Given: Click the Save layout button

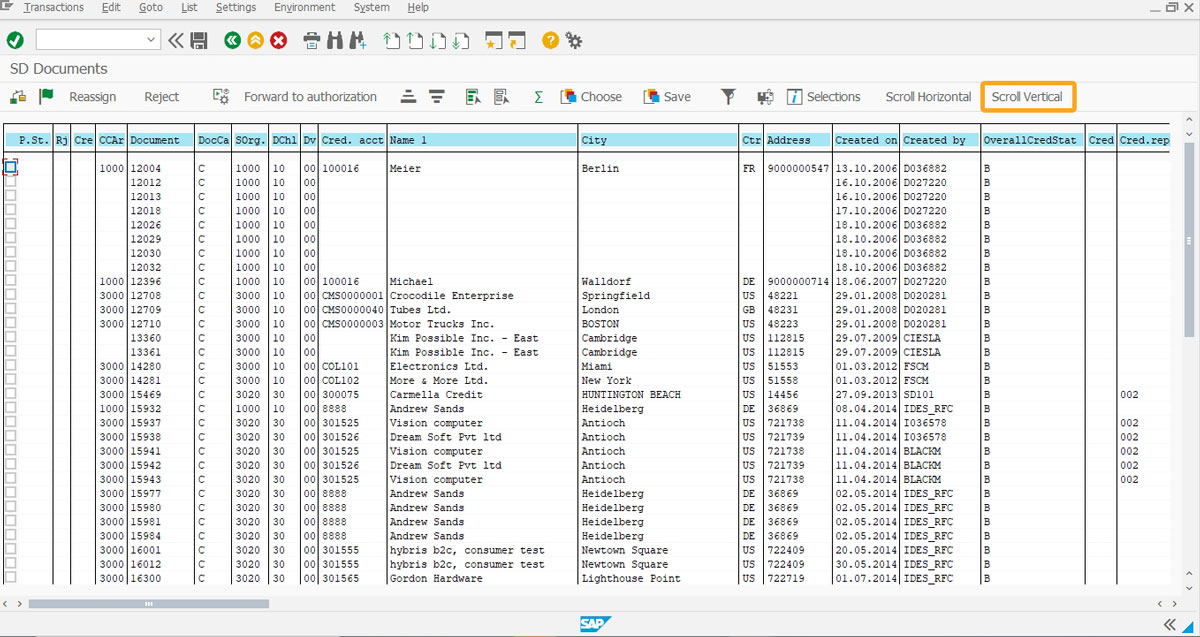Looking at the screenshot, I should tap(667, 97).
